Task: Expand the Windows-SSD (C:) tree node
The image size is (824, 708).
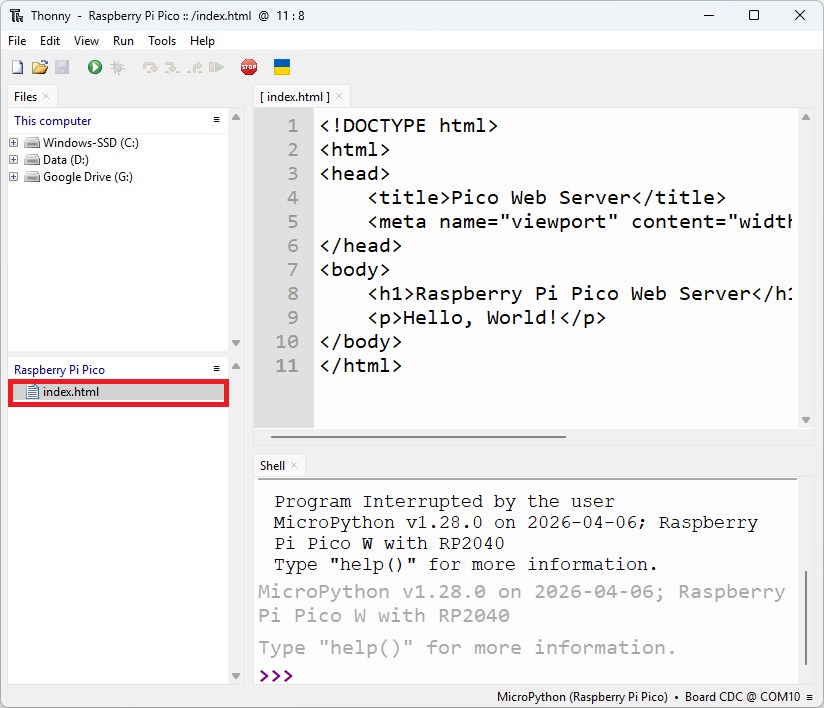Action: point(14,142)
